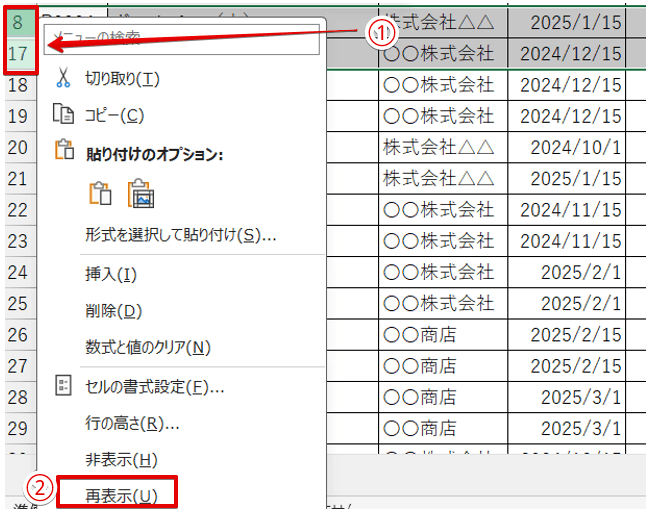The width and height of the screenshot is (646, 515).
Task: Click cell ○○株式会社 in row 23
Action: point(443,241)
